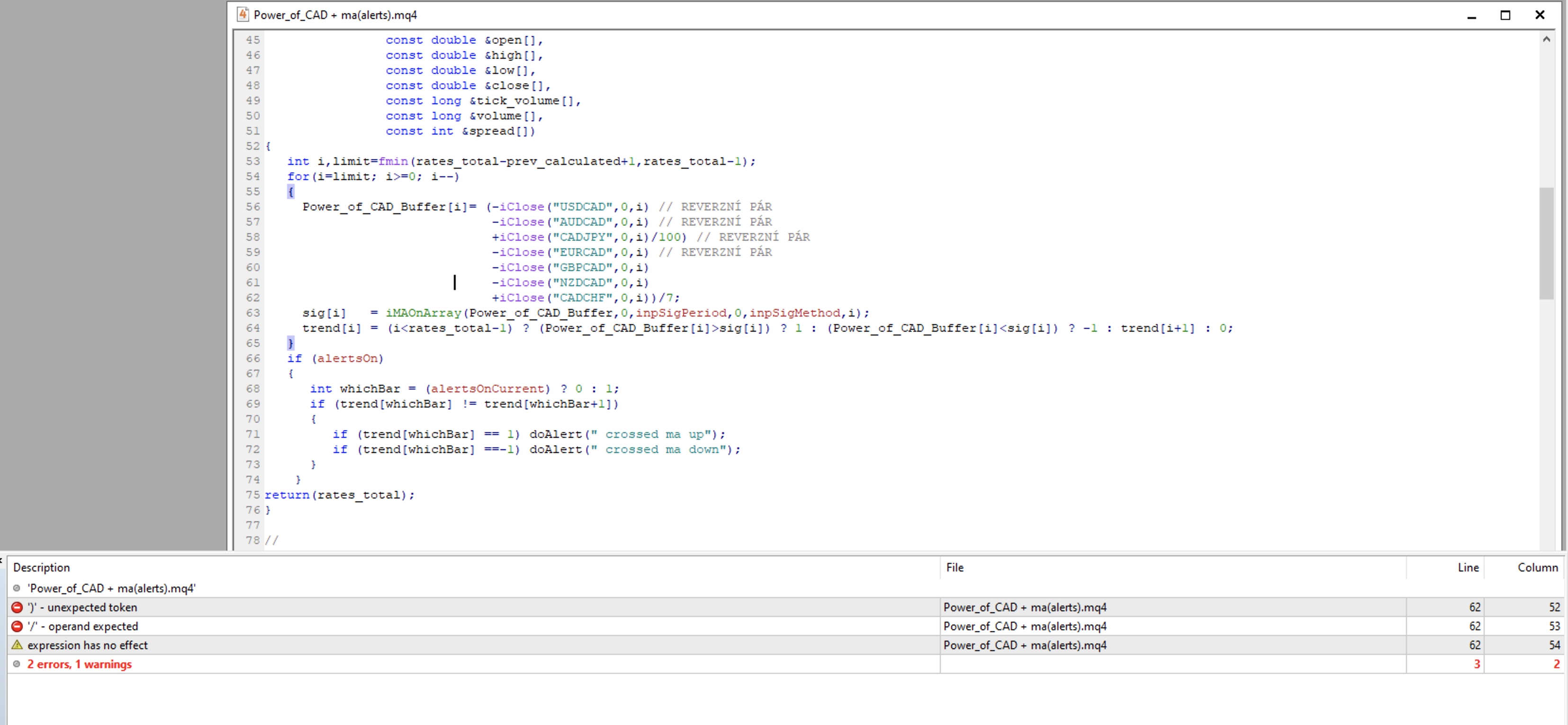Click the Column header in errors panel
This screenshot has height=725, width=1568.
pos(1537,567)
